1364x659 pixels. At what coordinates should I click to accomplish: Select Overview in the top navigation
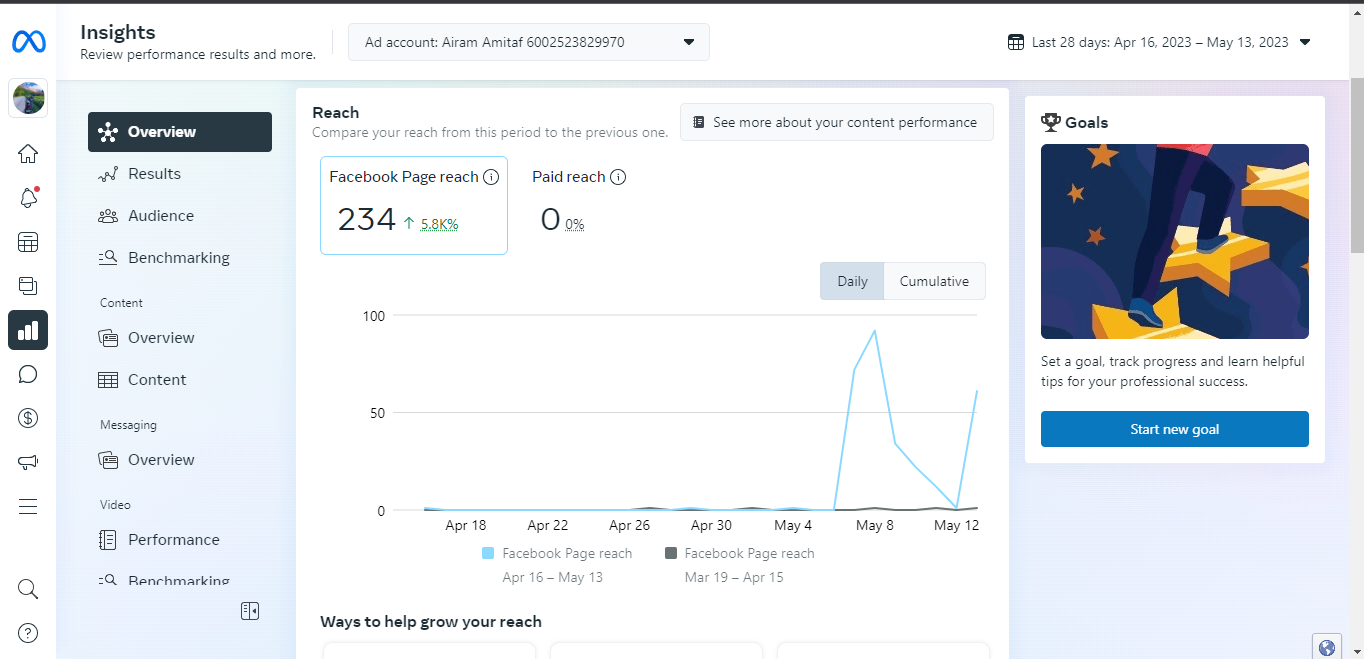coord(180,132)
